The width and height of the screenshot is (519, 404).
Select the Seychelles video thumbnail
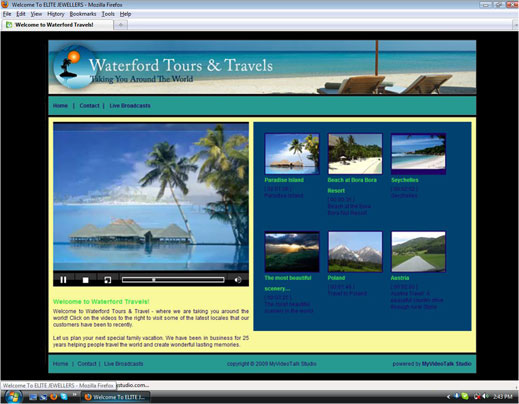(418, 154)
